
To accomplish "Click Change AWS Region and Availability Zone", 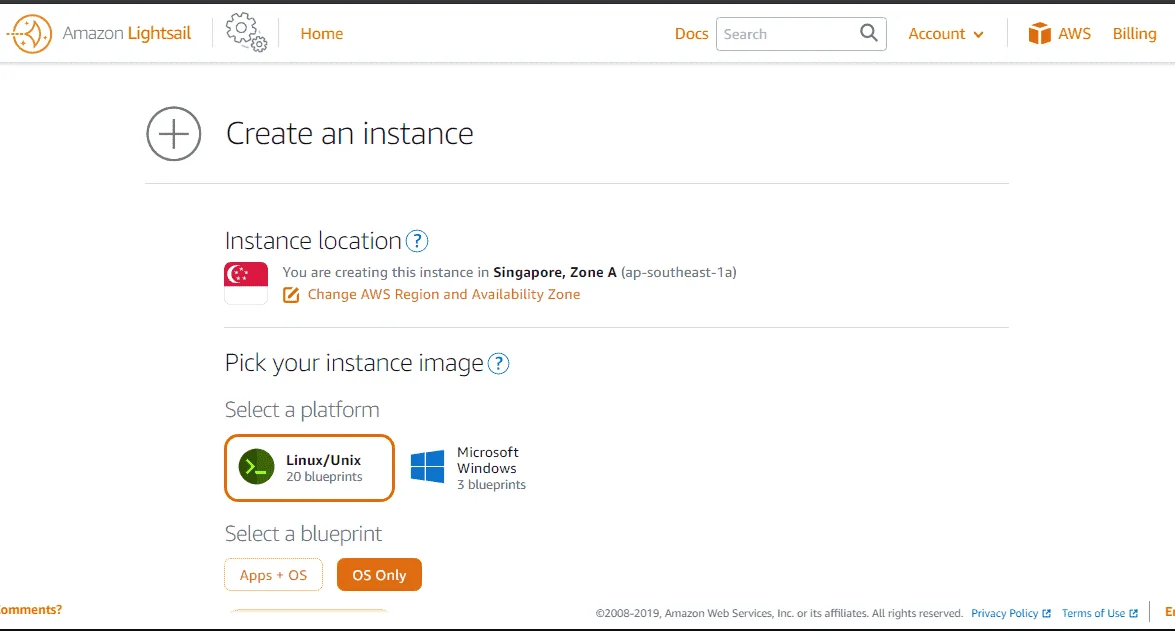I will [444, 295].
